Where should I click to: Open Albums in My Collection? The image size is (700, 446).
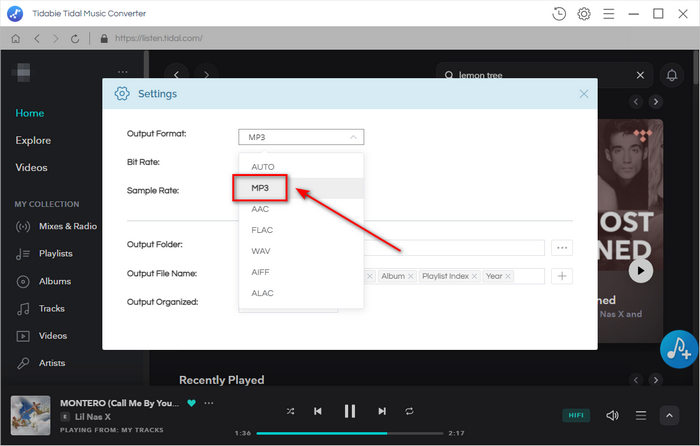click(x=43, y=281)
